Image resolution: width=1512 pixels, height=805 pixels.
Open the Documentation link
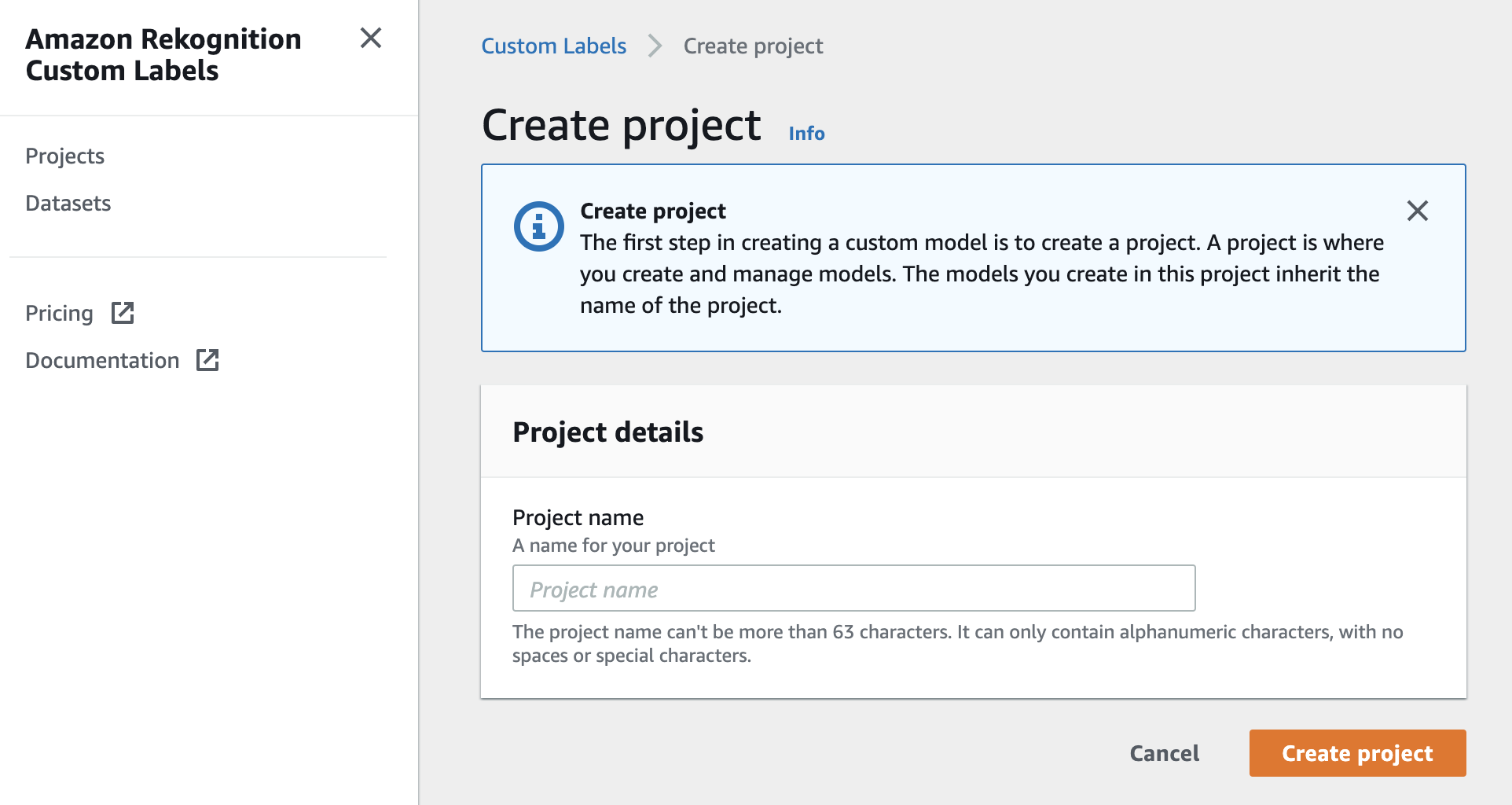coord(102,360)
